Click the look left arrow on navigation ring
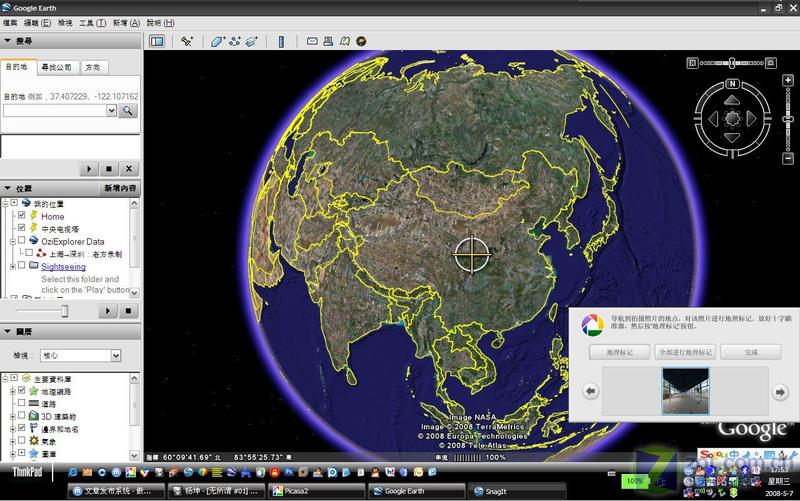This screenshot has width=800, height=501. 713,119
